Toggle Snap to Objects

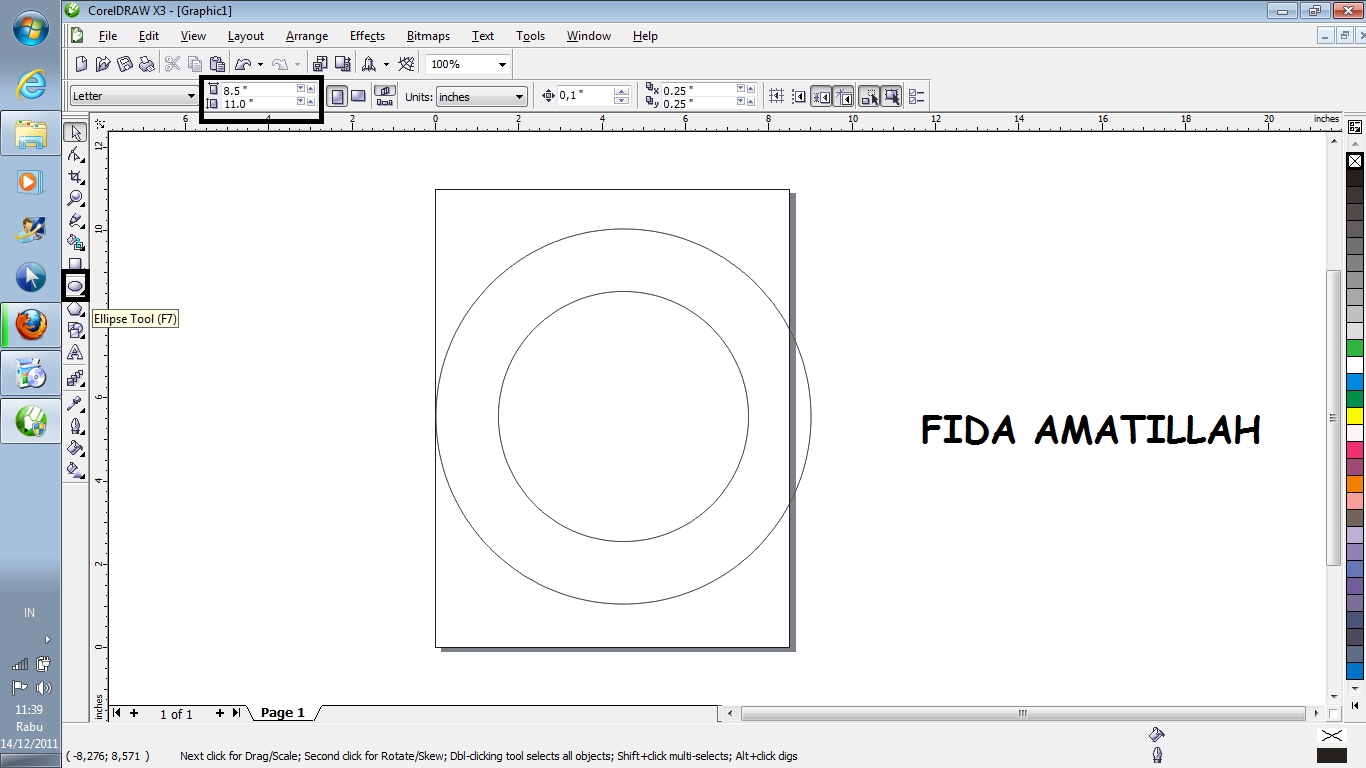point(821,96)
